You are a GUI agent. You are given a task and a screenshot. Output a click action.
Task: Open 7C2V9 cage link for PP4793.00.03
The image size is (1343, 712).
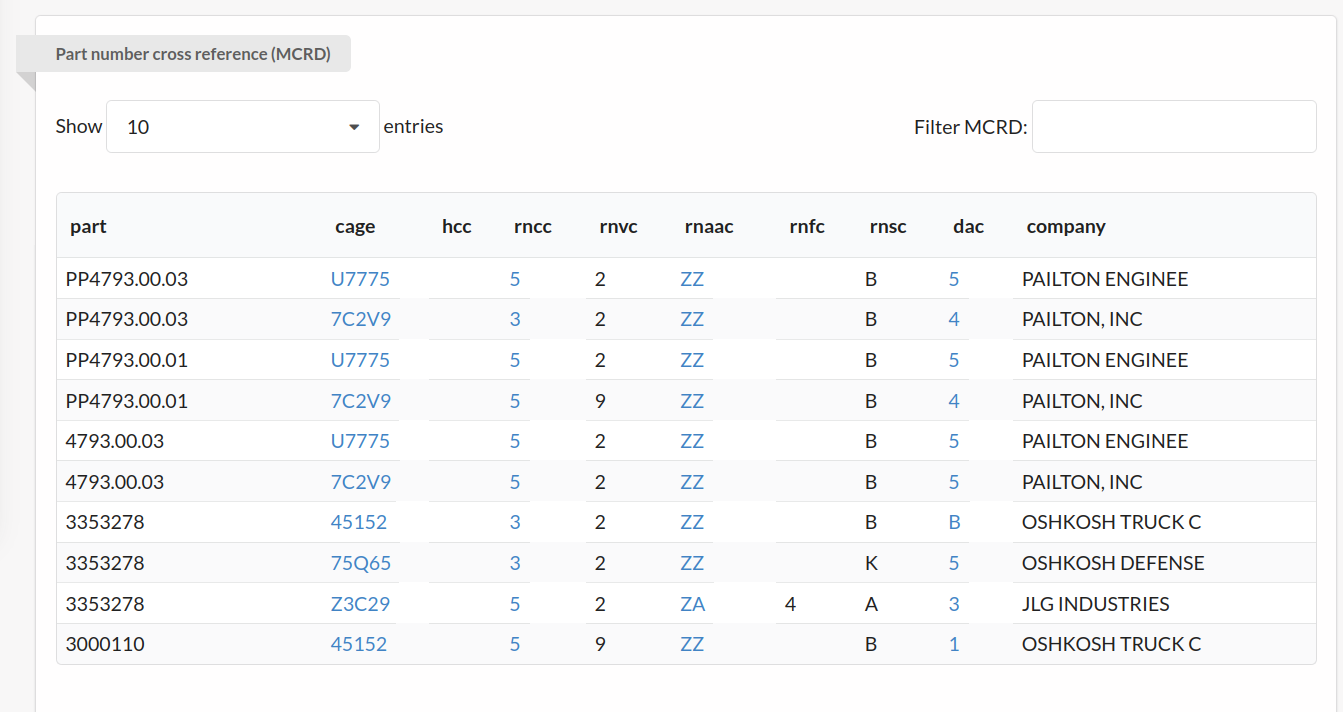pyautogui.click(x=361, y=319)
